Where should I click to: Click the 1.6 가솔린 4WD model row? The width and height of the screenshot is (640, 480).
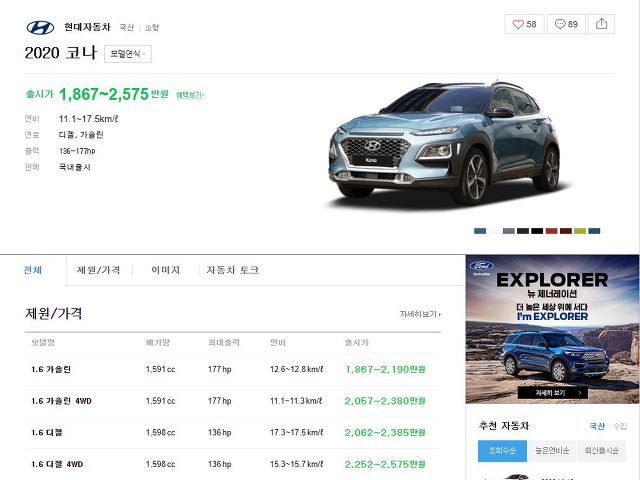pos(232,401)
